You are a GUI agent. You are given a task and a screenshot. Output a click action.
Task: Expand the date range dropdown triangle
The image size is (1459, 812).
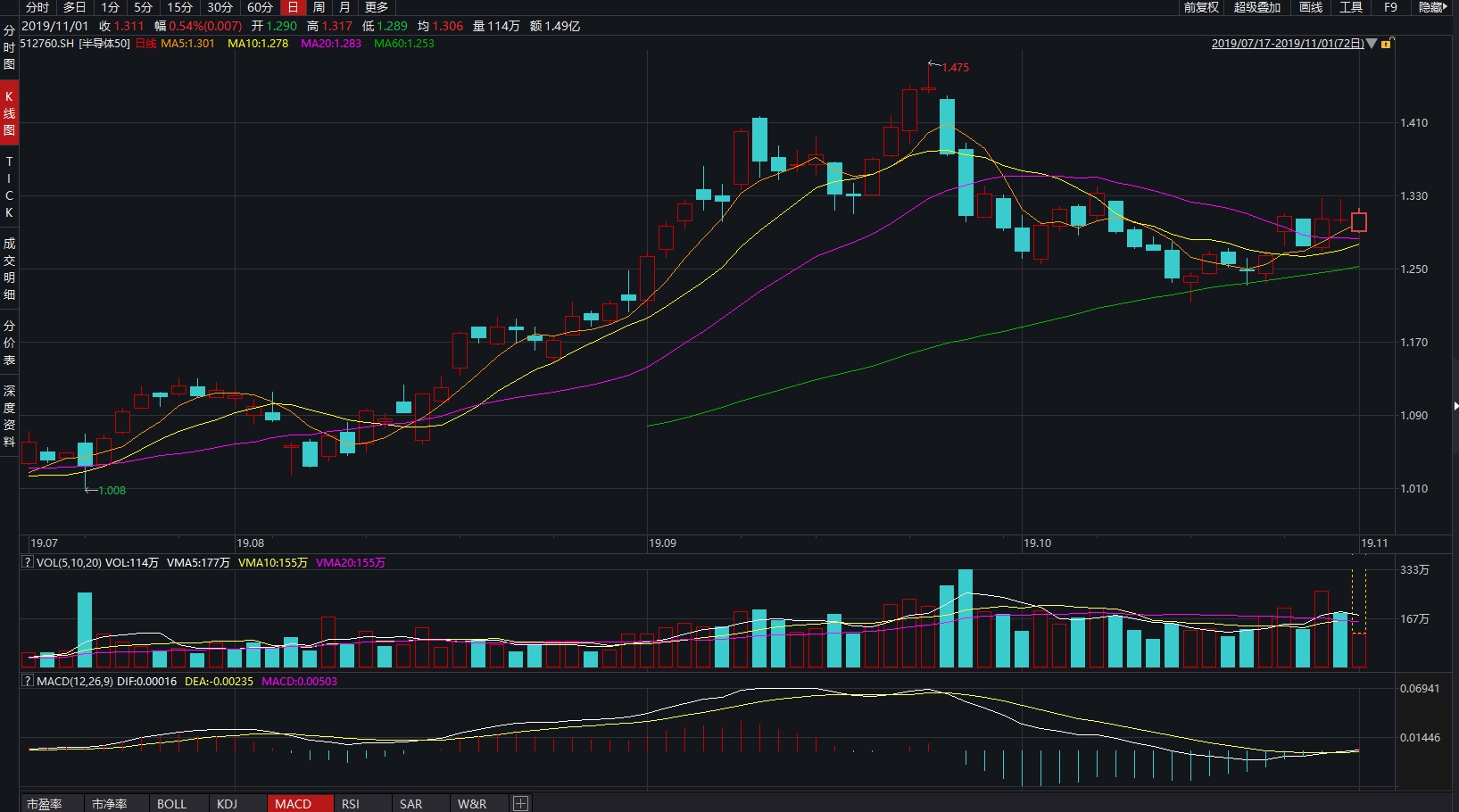point(1372,43)
